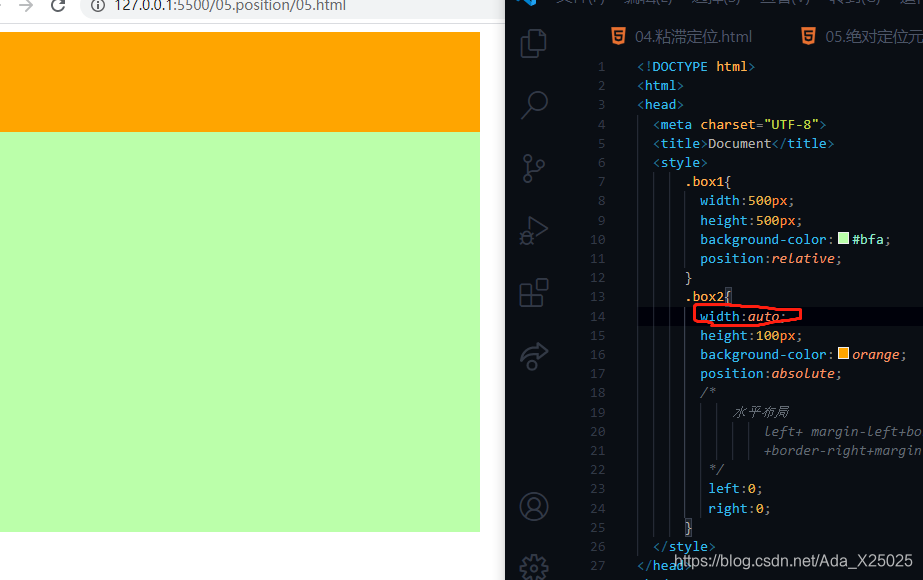Image resolution: width=923 pixels, height=580 pixels.
Task: Open the Accounts menu
Action: point(534,506)
